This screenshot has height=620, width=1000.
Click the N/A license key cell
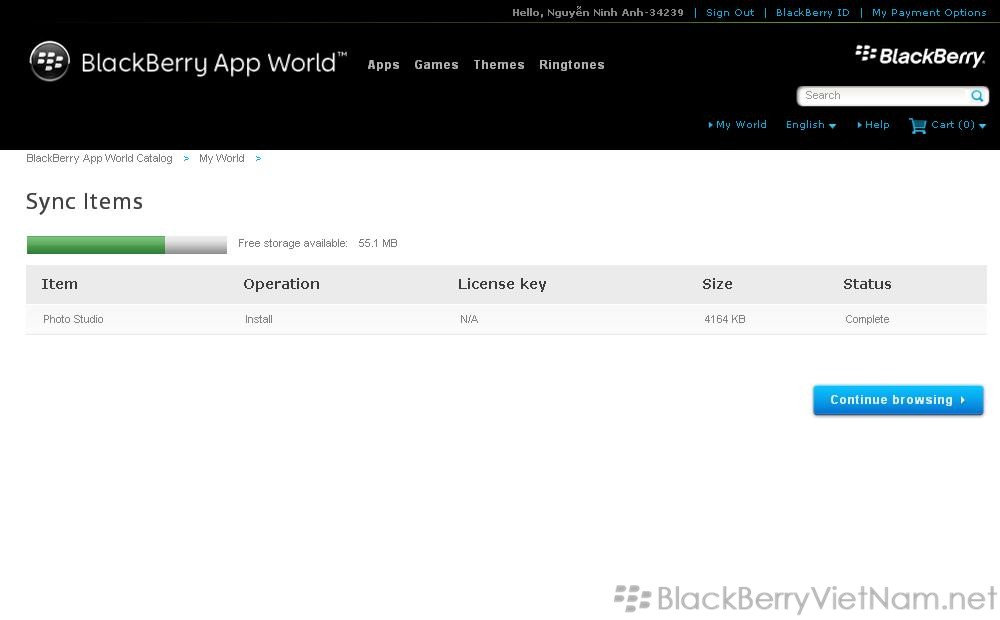469,319
